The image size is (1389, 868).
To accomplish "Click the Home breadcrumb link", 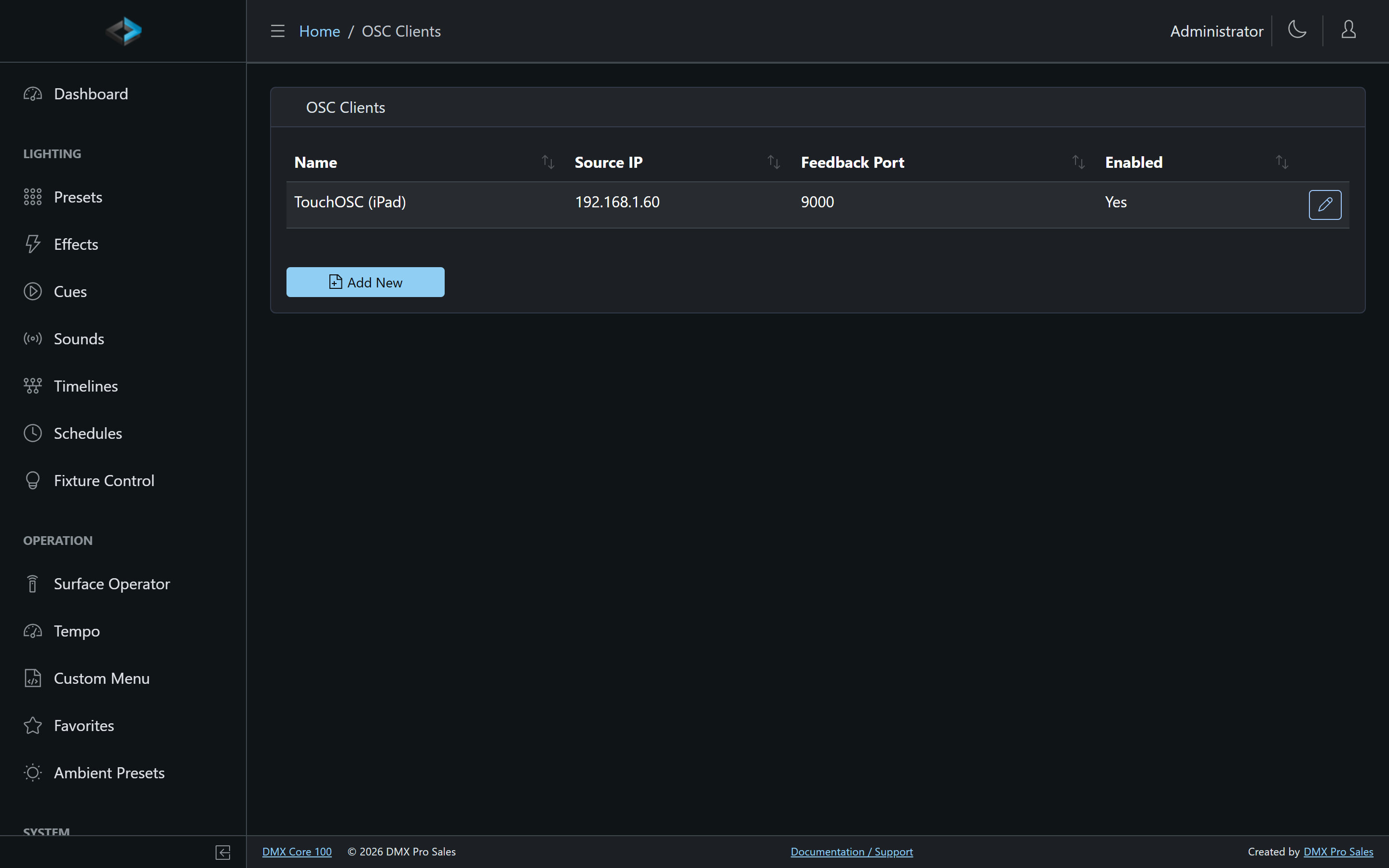I will 320,31.
